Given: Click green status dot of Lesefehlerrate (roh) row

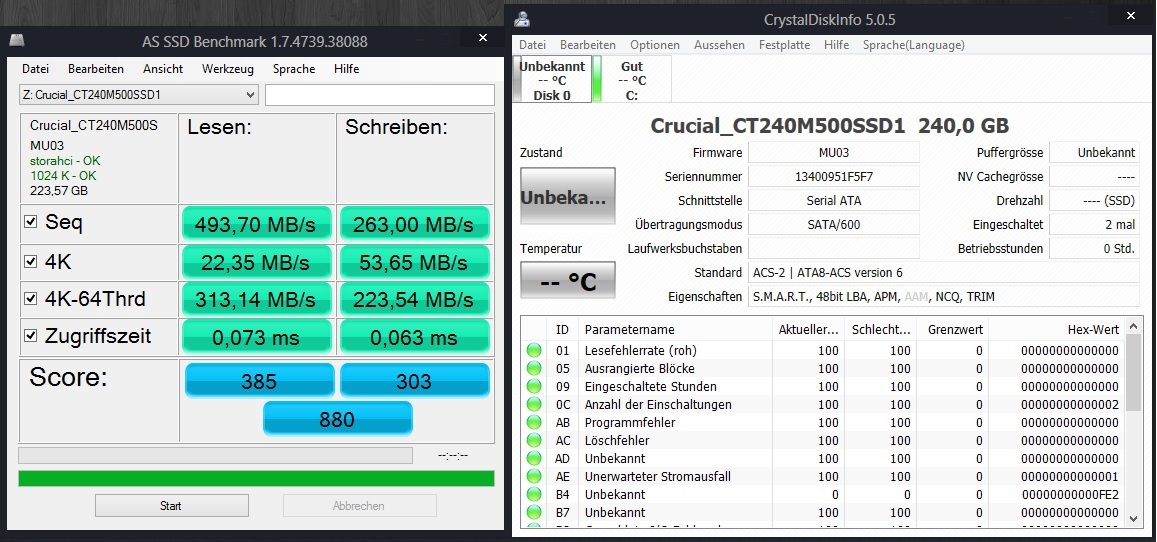Looking at the screenshot, I should click(x=534, y=350).
